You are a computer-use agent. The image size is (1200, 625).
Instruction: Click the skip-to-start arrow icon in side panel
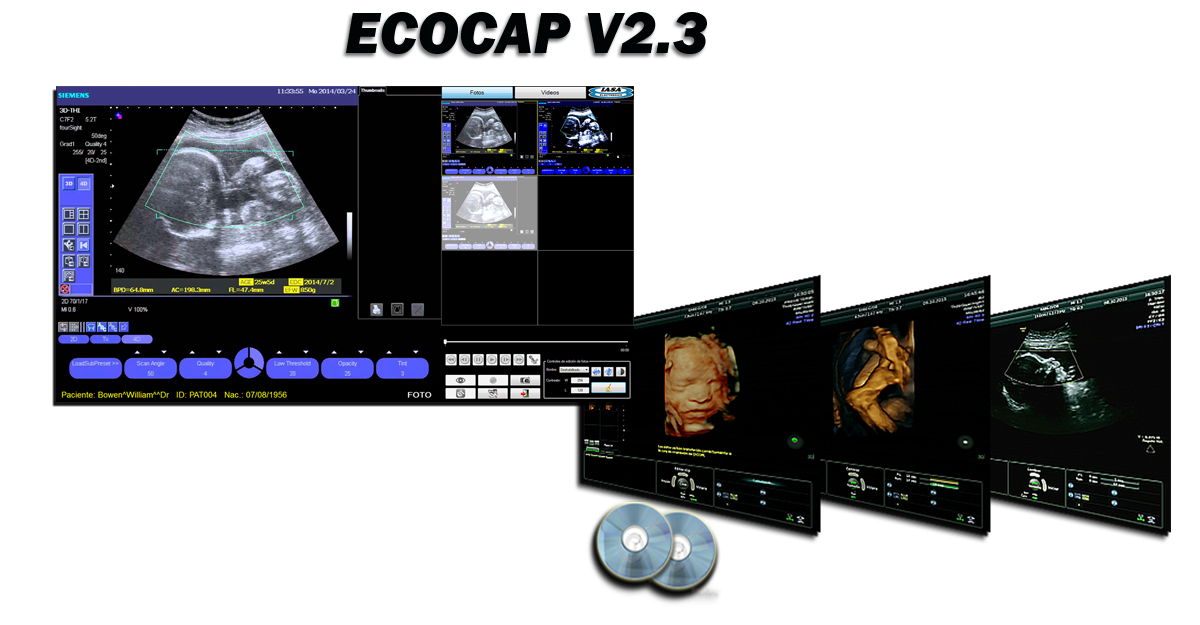pyautogui.click(x=84, y=245)
